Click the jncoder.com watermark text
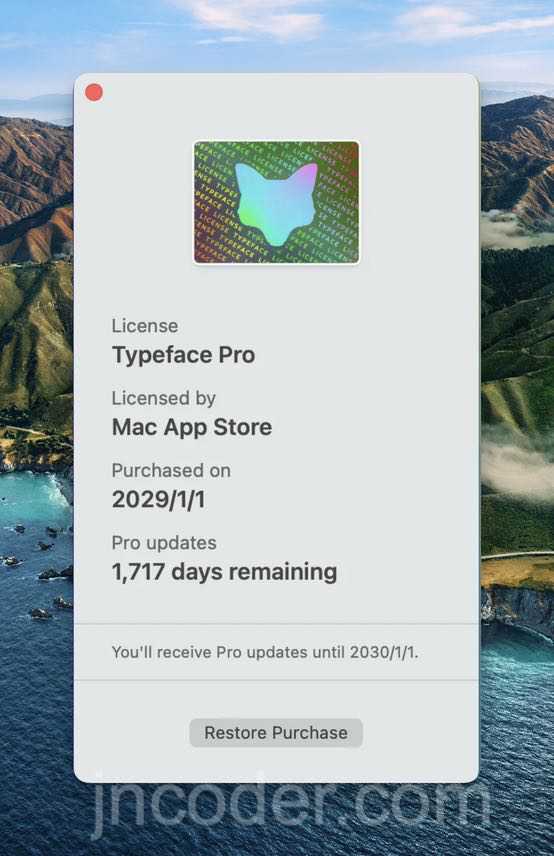Viewport: 554px width, 856px height. pyautogui.click(x=290, y=804)
